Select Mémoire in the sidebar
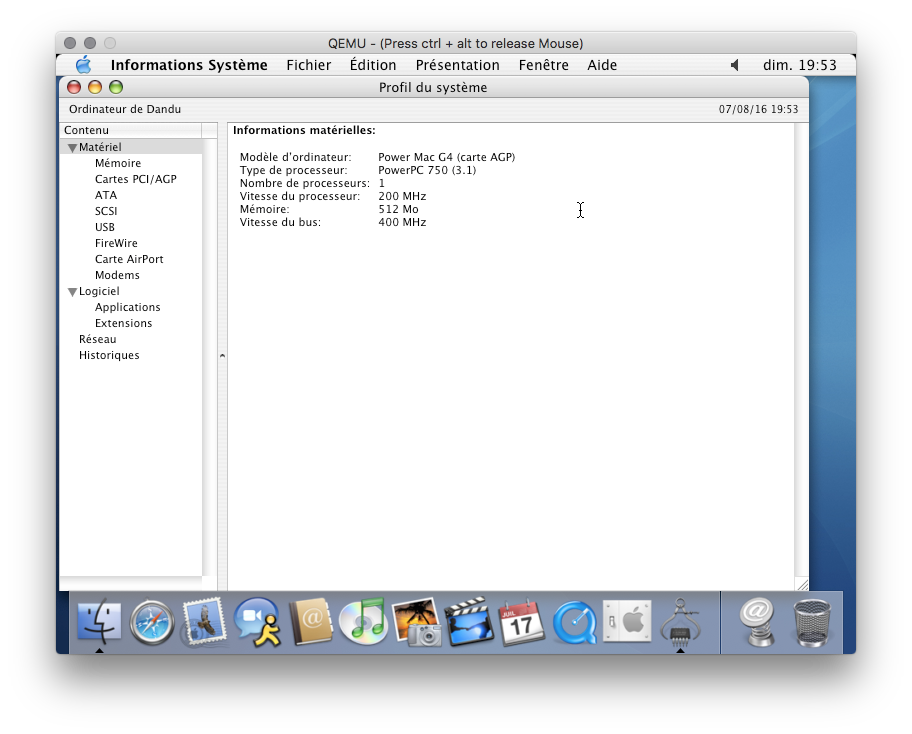 (x=117, y=163)
